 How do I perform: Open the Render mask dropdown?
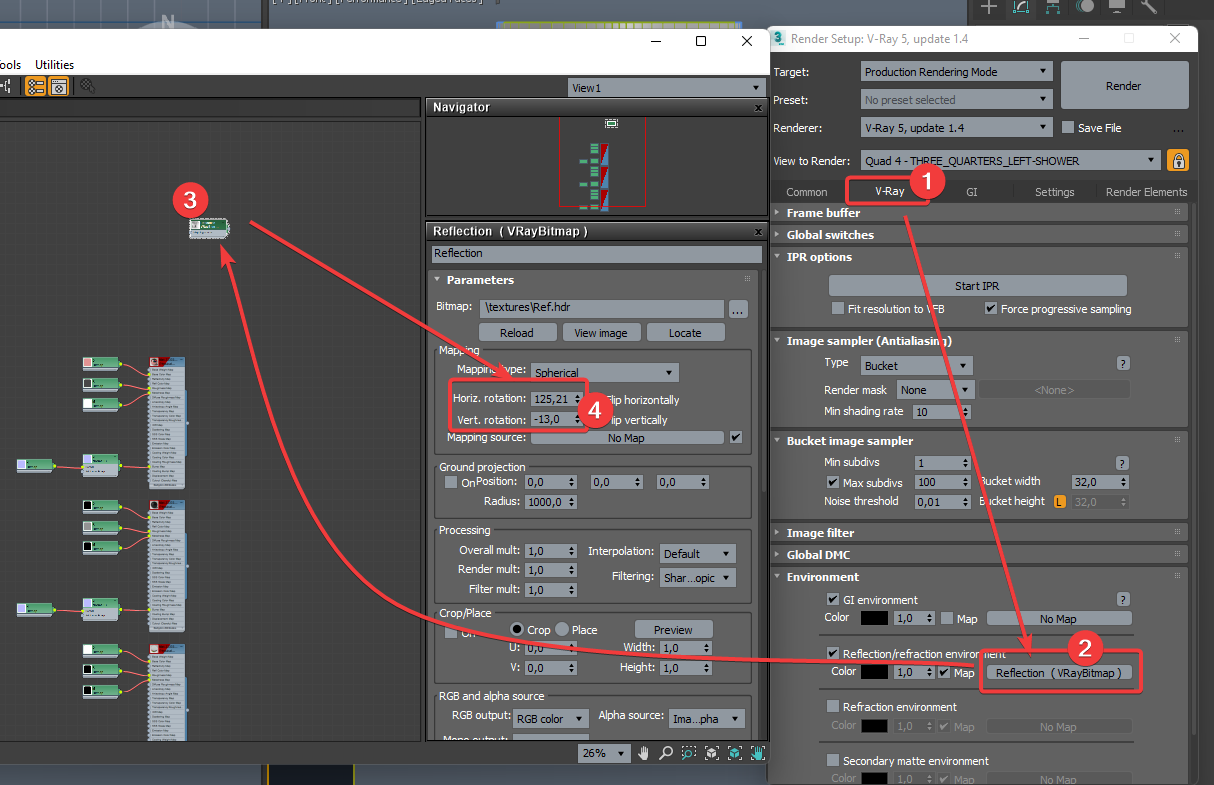tap(935, 390)
